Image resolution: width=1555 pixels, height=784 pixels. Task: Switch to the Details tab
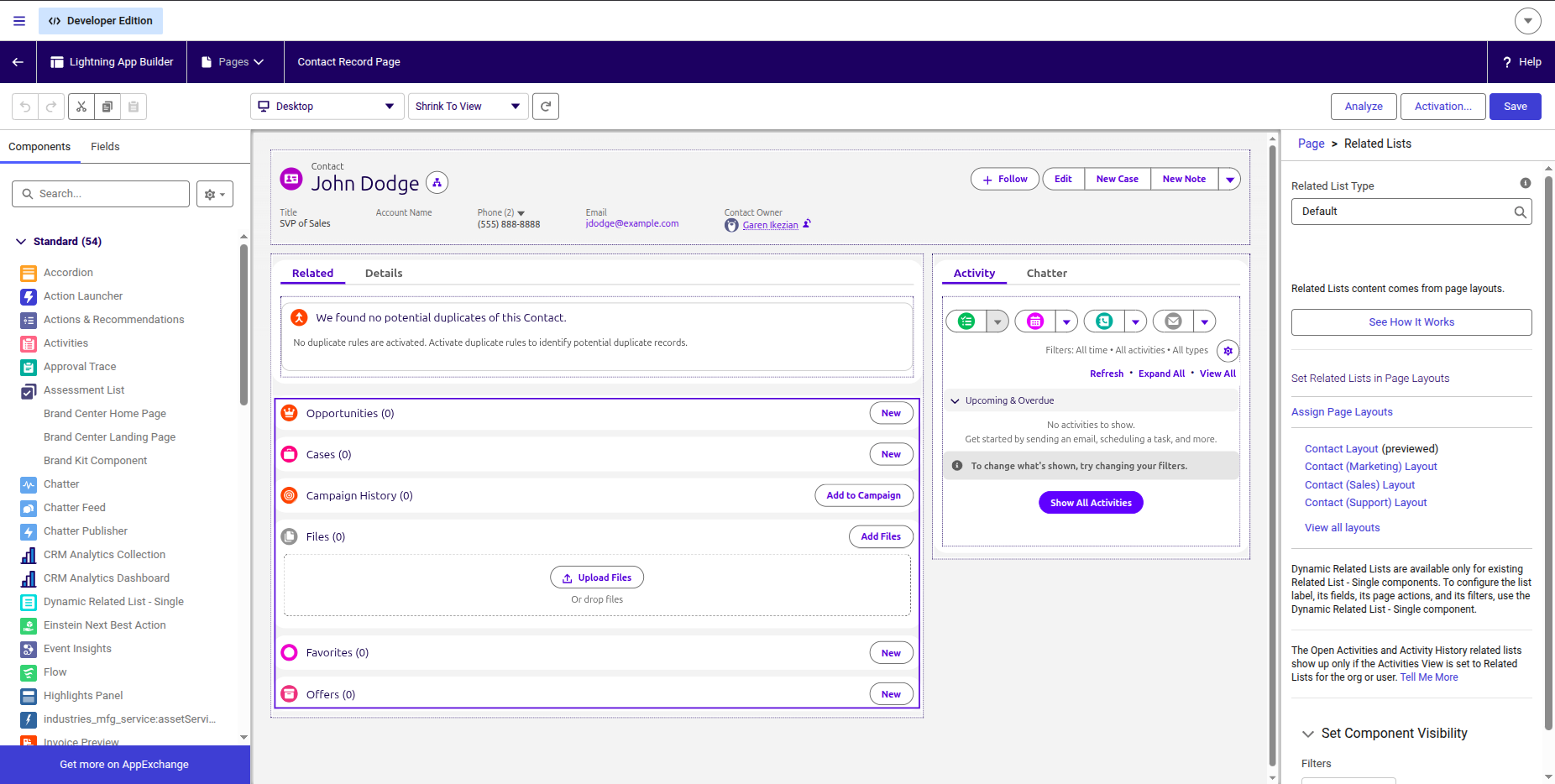pos(384,274)
